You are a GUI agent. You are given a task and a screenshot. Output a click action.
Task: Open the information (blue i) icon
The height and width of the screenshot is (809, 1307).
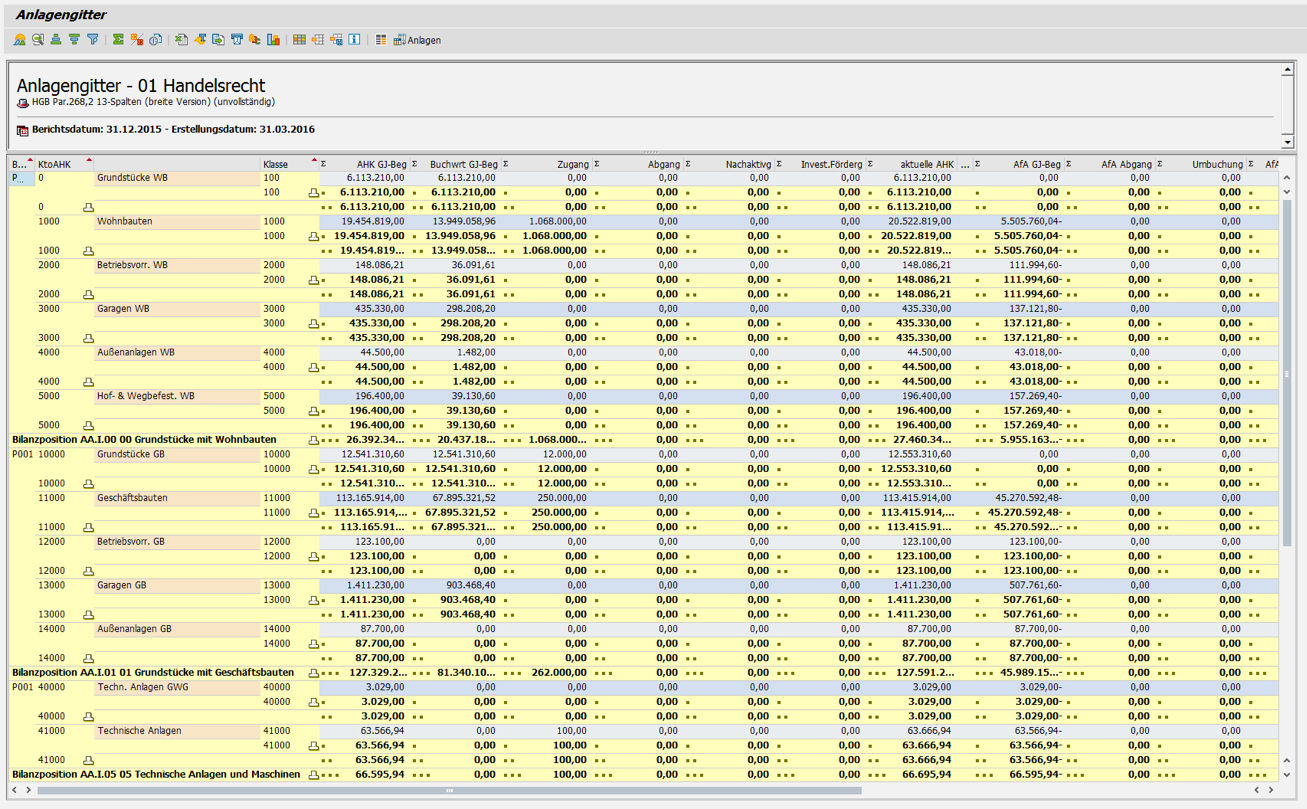(x=353, y=40)
